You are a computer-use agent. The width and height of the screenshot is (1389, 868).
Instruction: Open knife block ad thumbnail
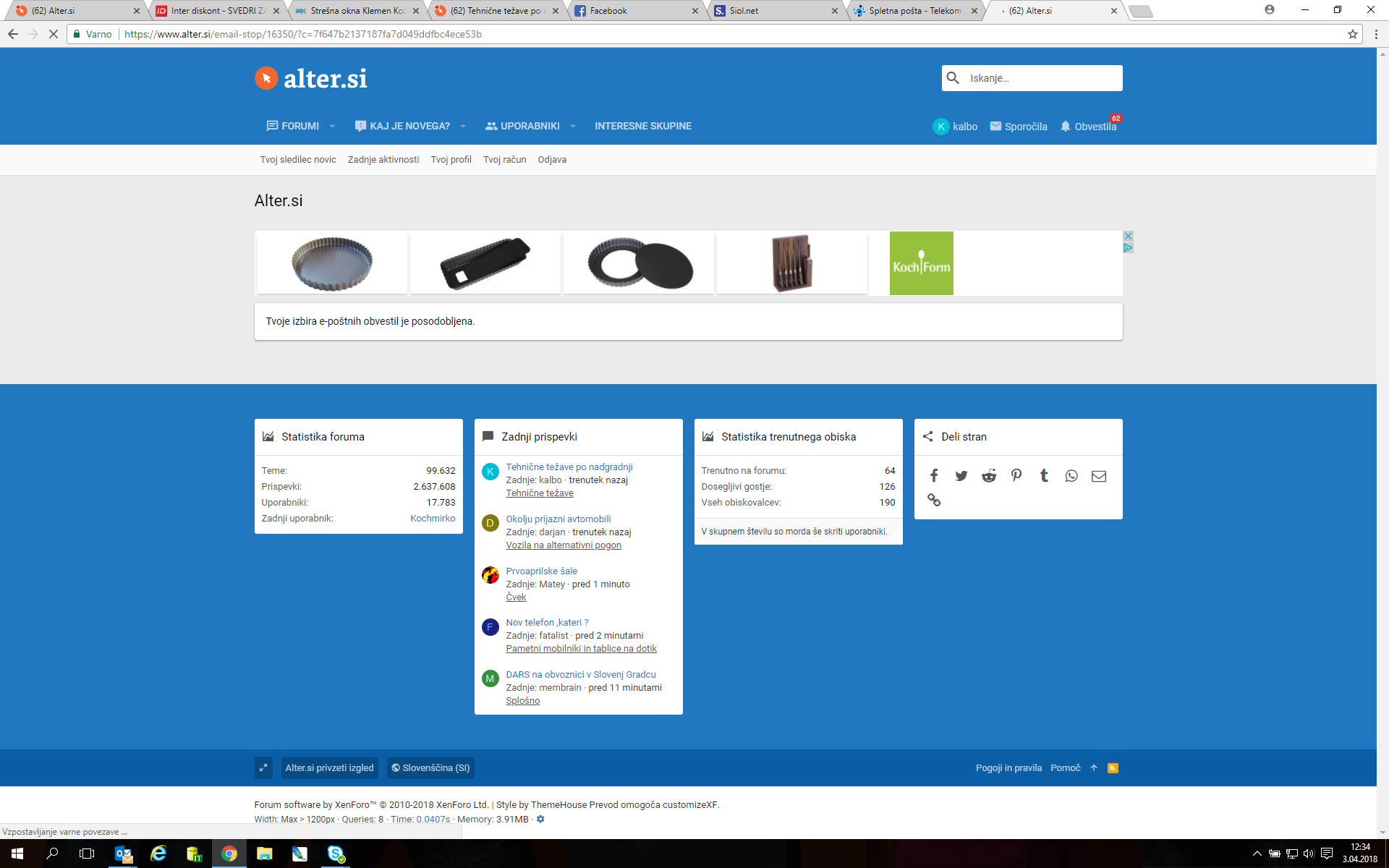(x=792, y=263)
